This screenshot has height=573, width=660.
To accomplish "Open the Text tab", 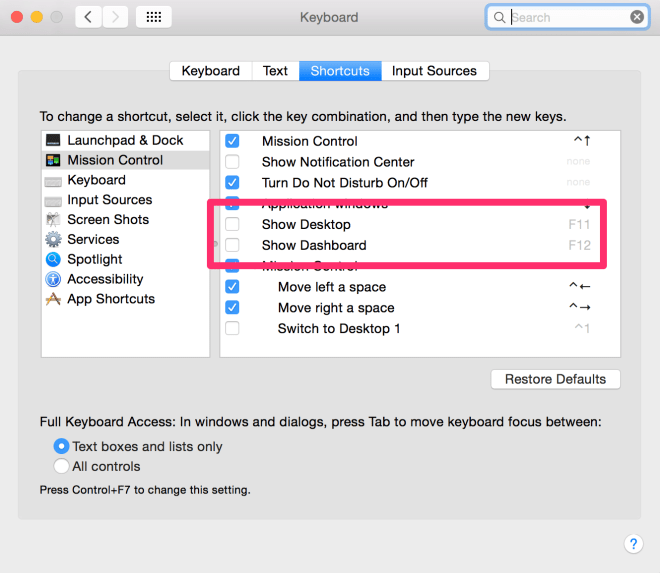I will coord(275,71).
